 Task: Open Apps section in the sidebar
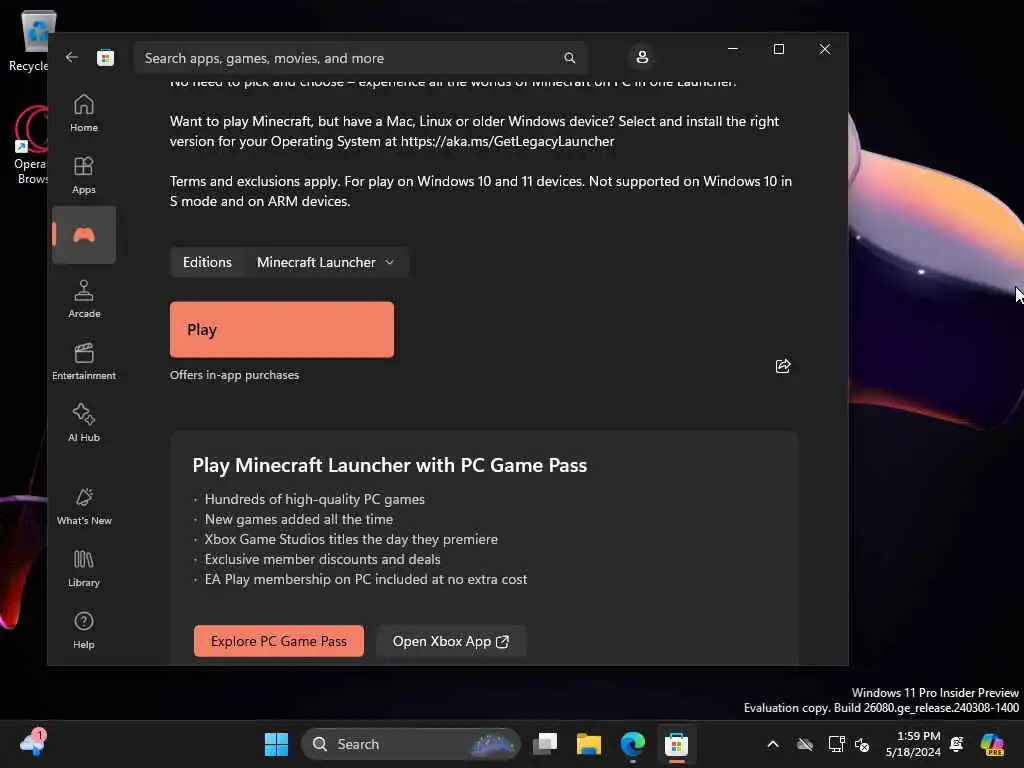(x=84, y=176)
